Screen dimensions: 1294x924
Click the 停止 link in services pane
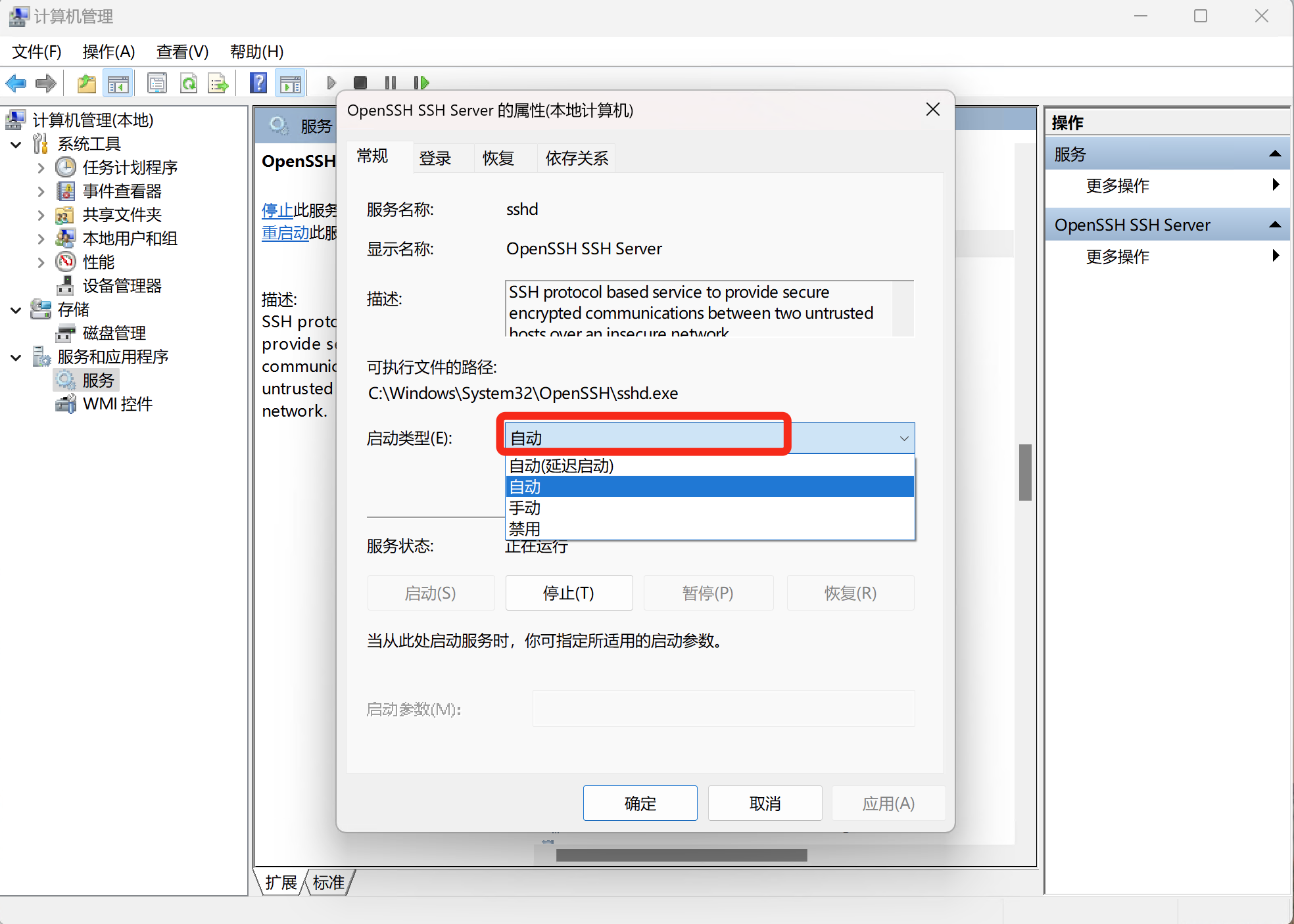[x=277, y=210]
